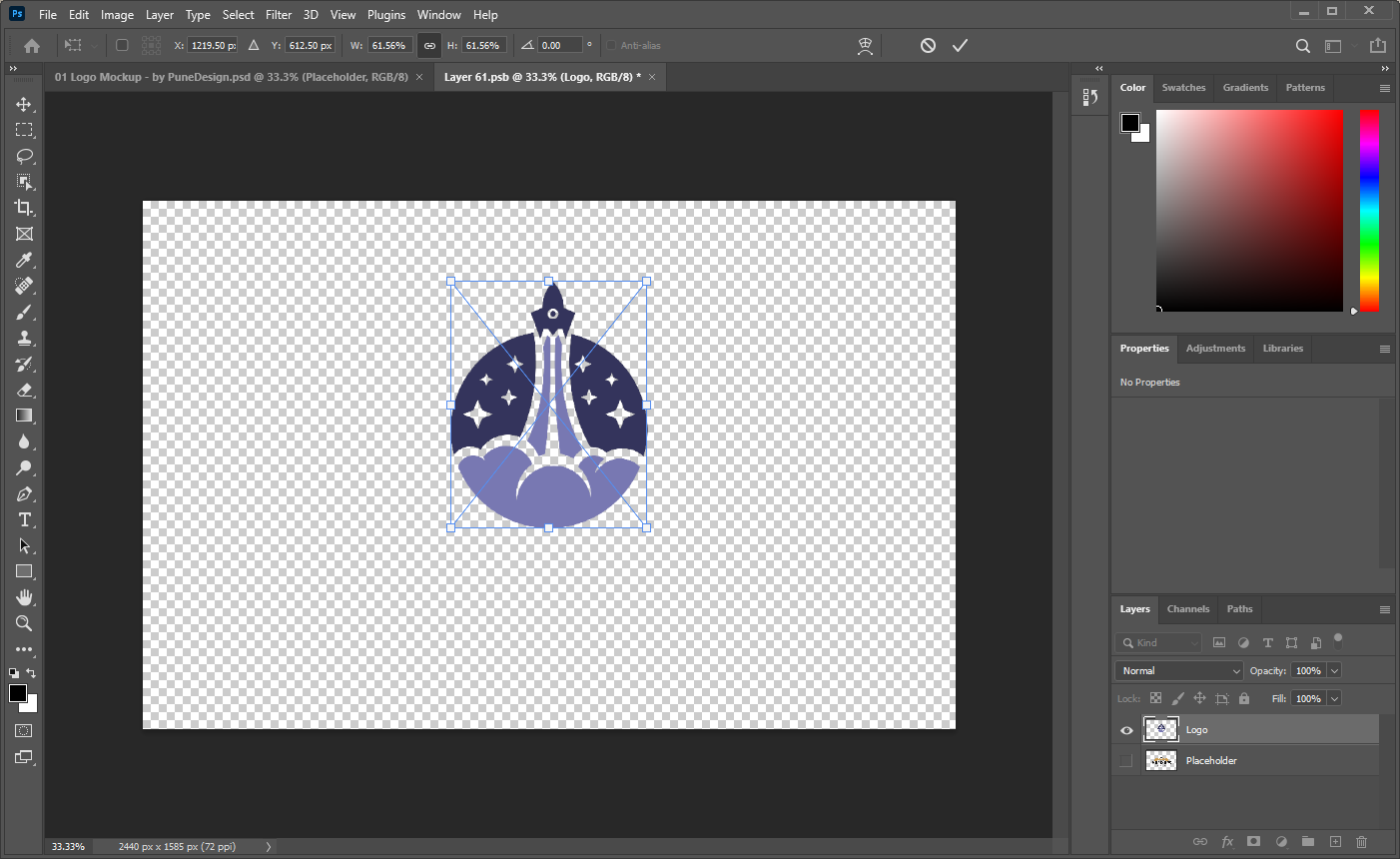Select the Horizontal Type tool
This screenshot has width=1400, height=859.
[24, 519]
